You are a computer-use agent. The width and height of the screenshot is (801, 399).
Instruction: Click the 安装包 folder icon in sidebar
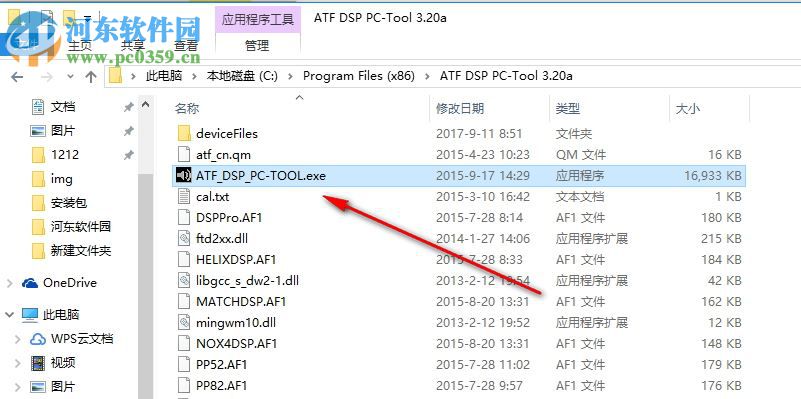38,203
